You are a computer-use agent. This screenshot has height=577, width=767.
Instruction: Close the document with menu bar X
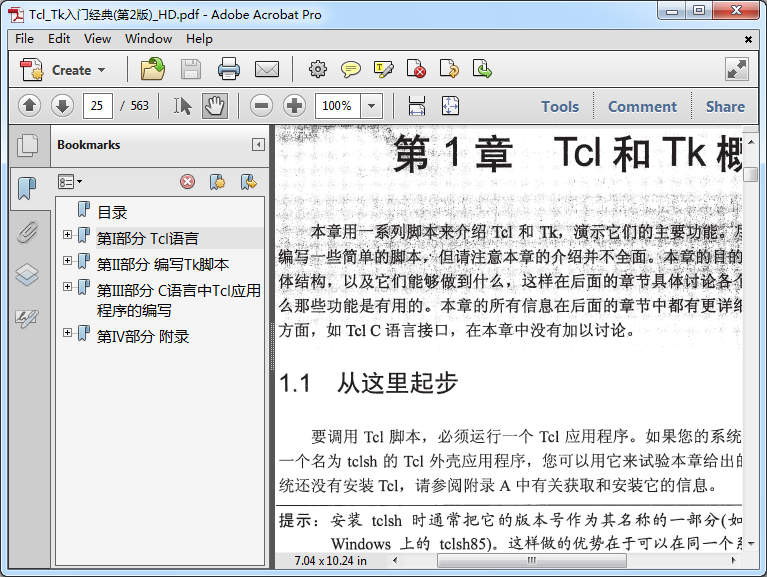[x=748, y=39]
